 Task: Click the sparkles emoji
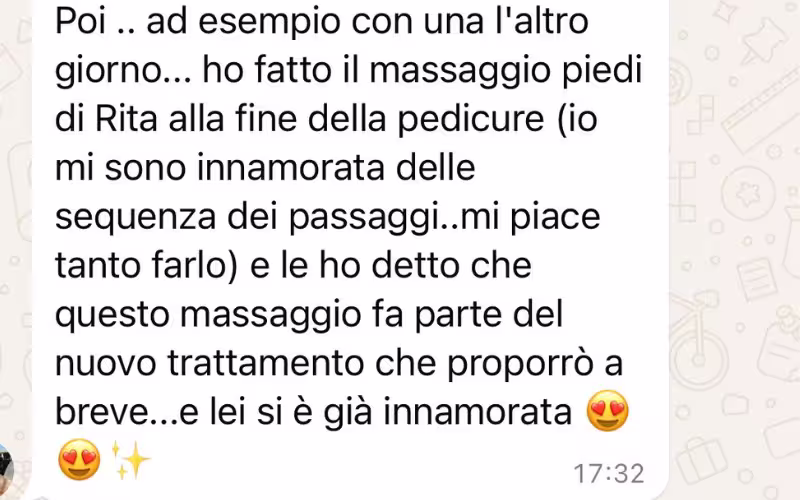(130, 460)
